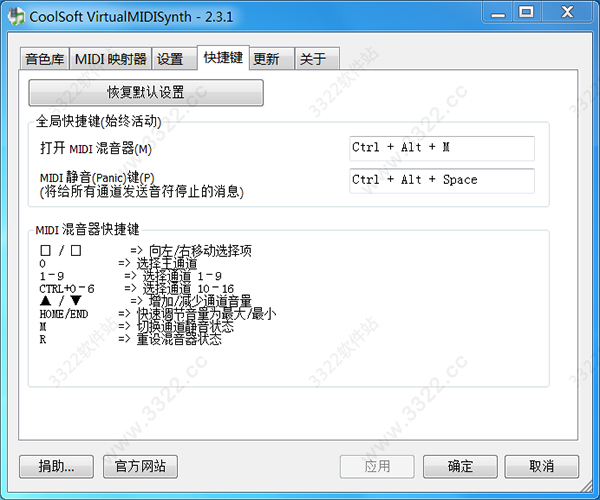
Task: Click the MIDI 静音(Panic)键(P) label
Action: pos(97,178)
